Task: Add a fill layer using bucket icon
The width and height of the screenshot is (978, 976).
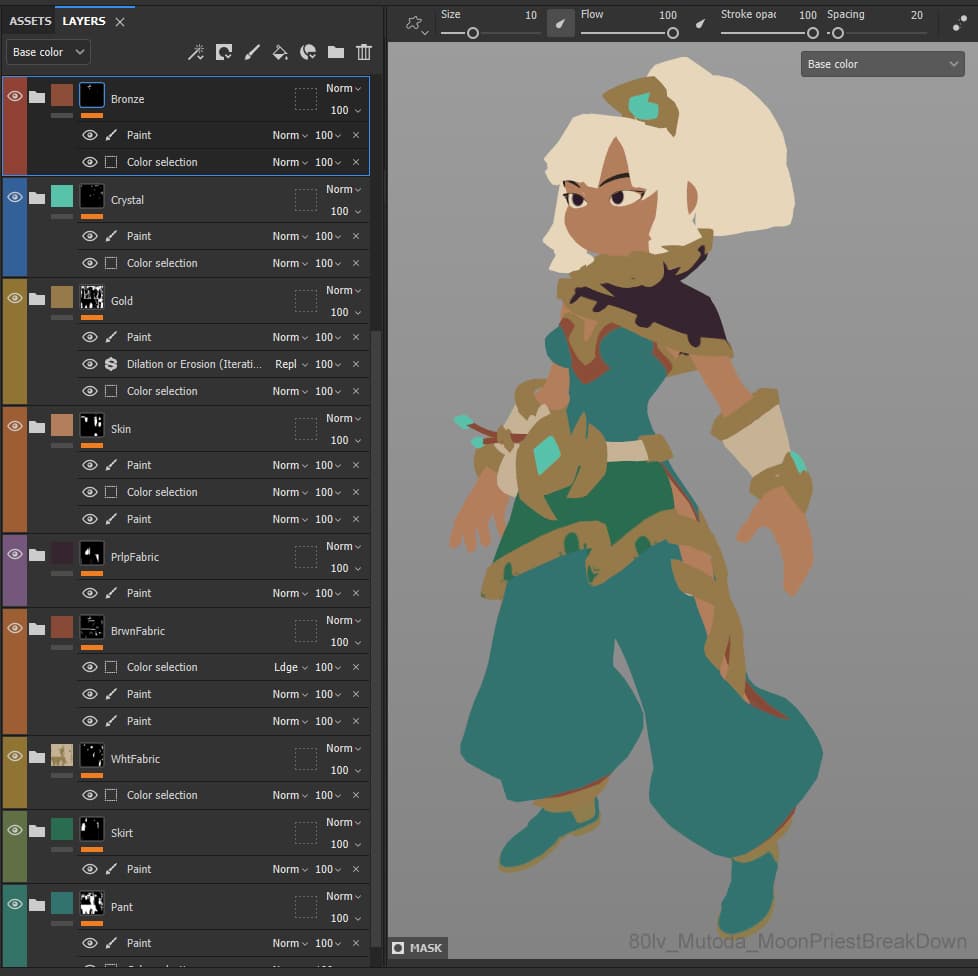Action: point(280,52)
